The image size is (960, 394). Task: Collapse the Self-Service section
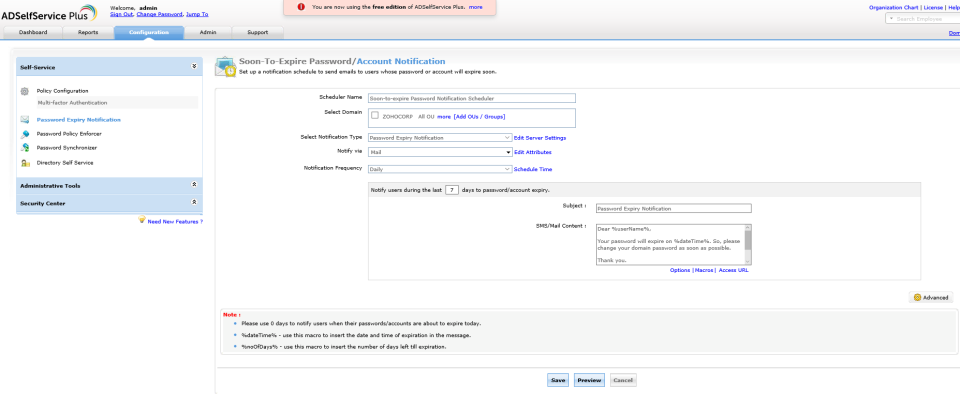point(194,66)
